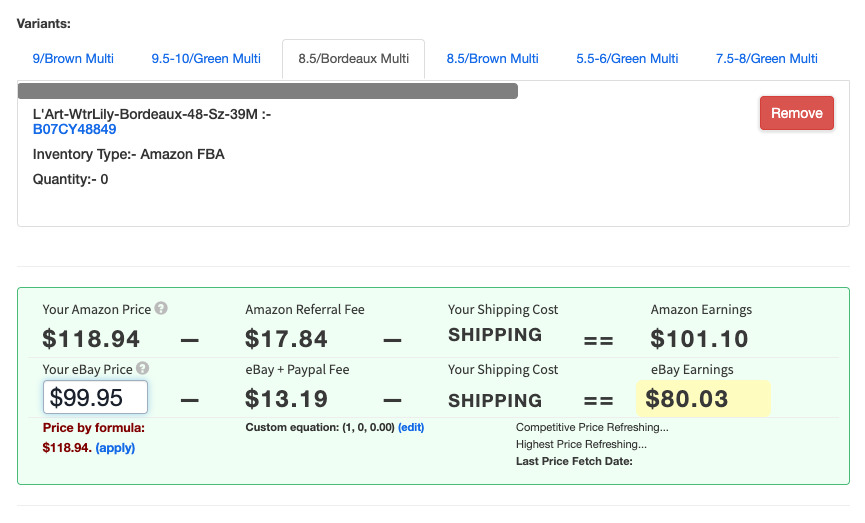The image size is (865, 523).
Task: Click help icon beside Your eBay Price
Action: click(142, 368)
